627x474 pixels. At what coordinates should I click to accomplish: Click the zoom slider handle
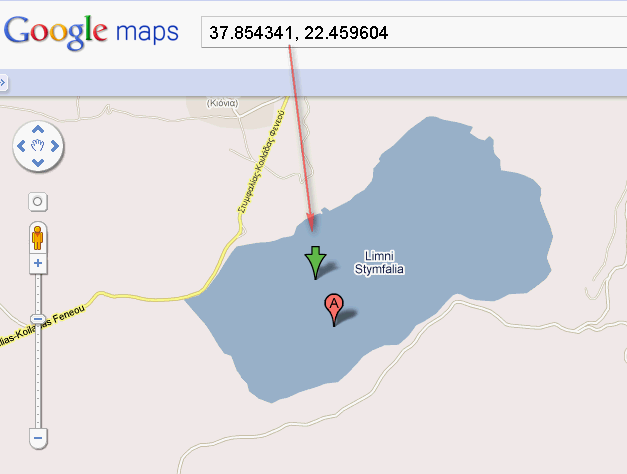click(x=38, y=319)
